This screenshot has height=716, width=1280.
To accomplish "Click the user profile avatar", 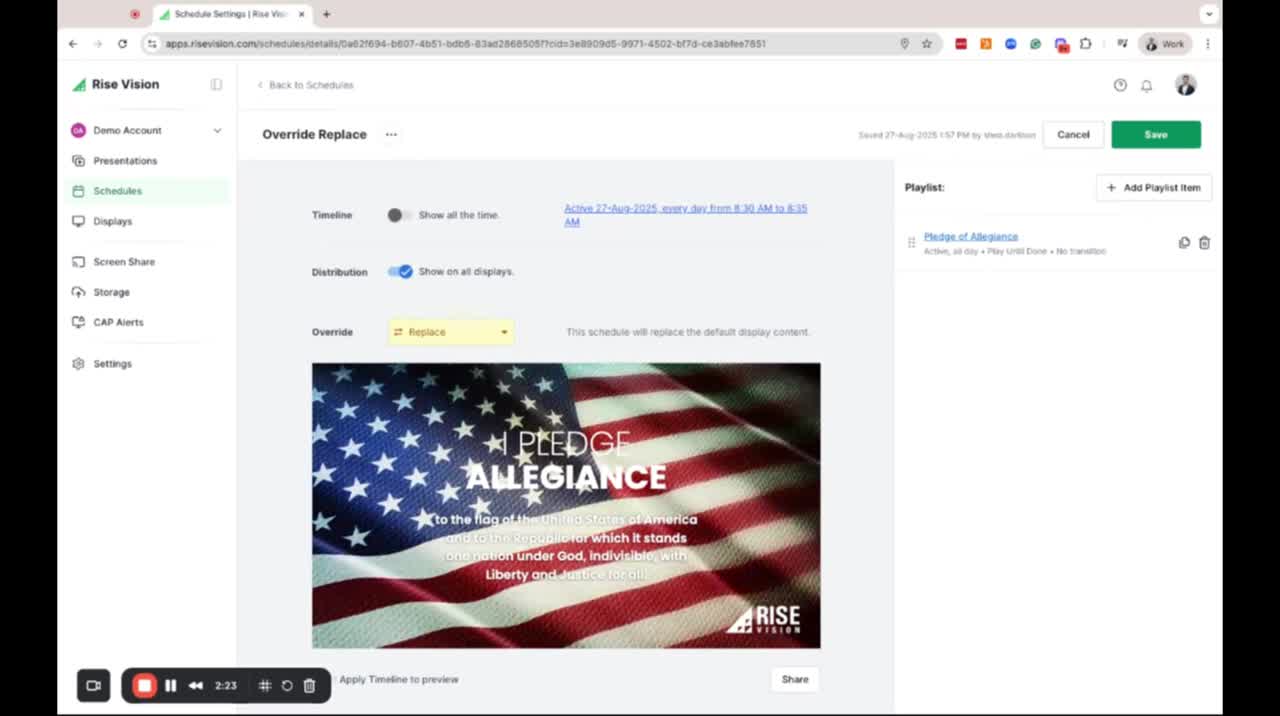I will [x=1185, y=86].
